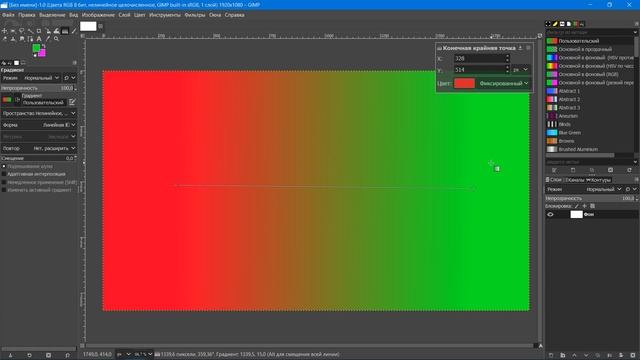This screenshot has height=360, width=640.
Task: Select the Blue Green gradient
Action: [590, 133]
